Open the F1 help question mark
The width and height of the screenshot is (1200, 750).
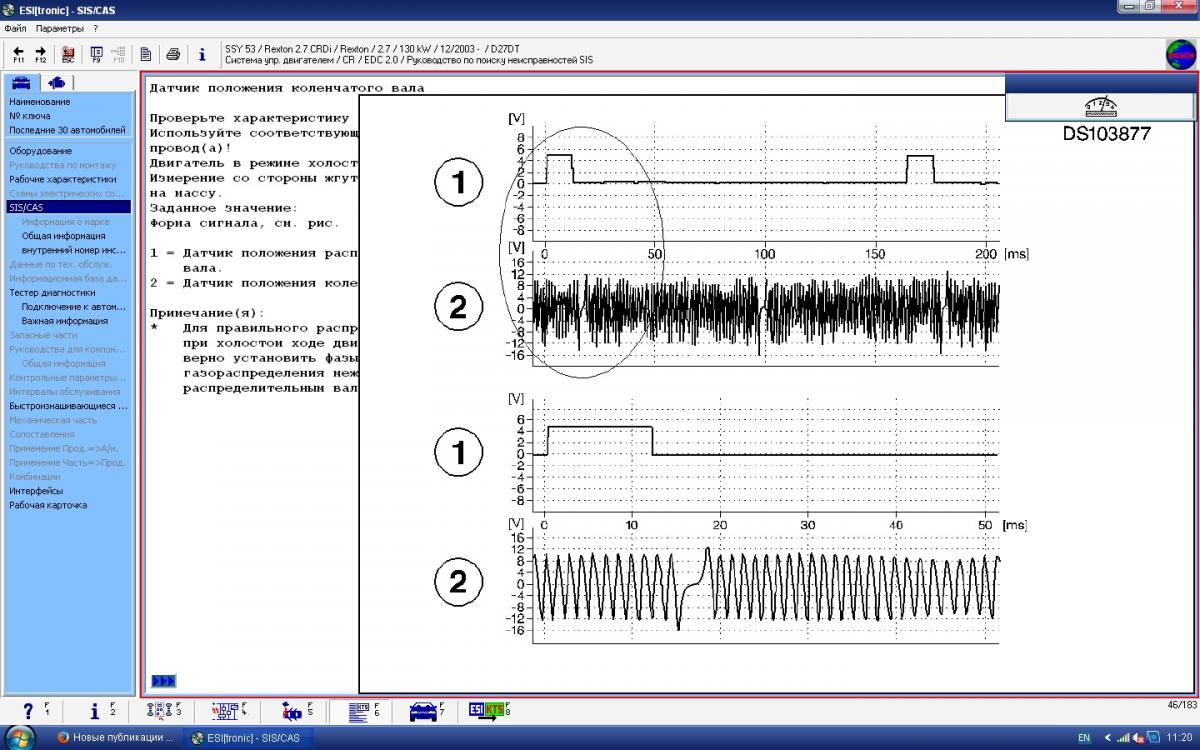(x=30, y=711)
